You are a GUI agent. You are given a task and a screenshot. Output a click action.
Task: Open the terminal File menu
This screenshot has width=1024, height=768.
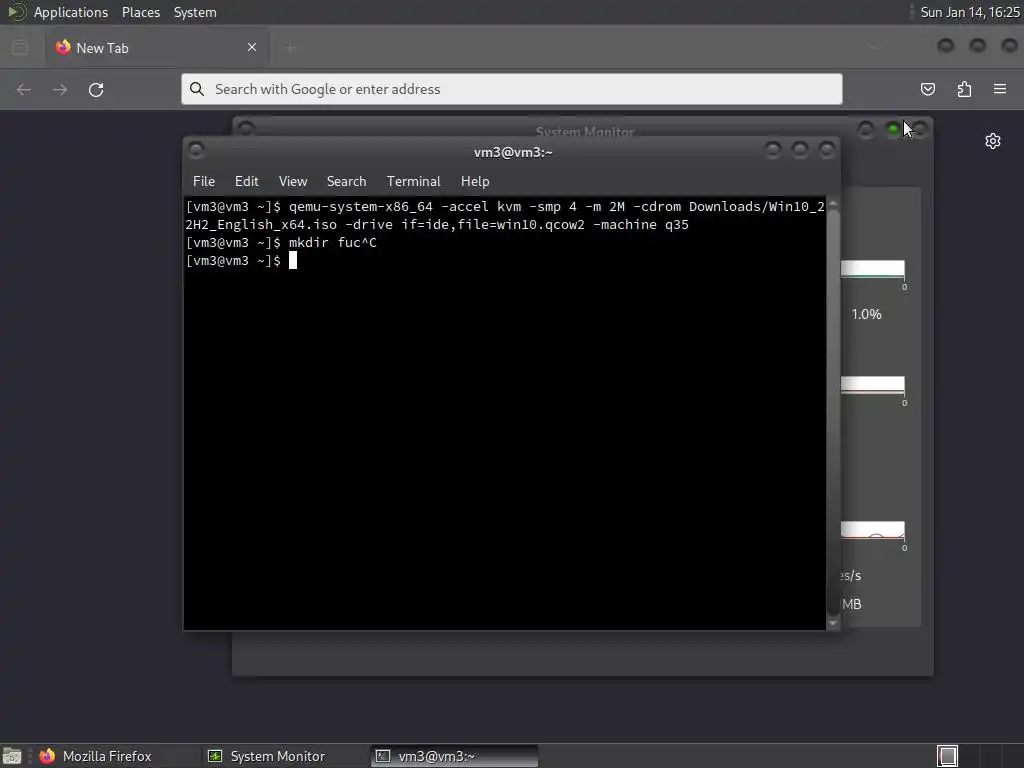204,181
